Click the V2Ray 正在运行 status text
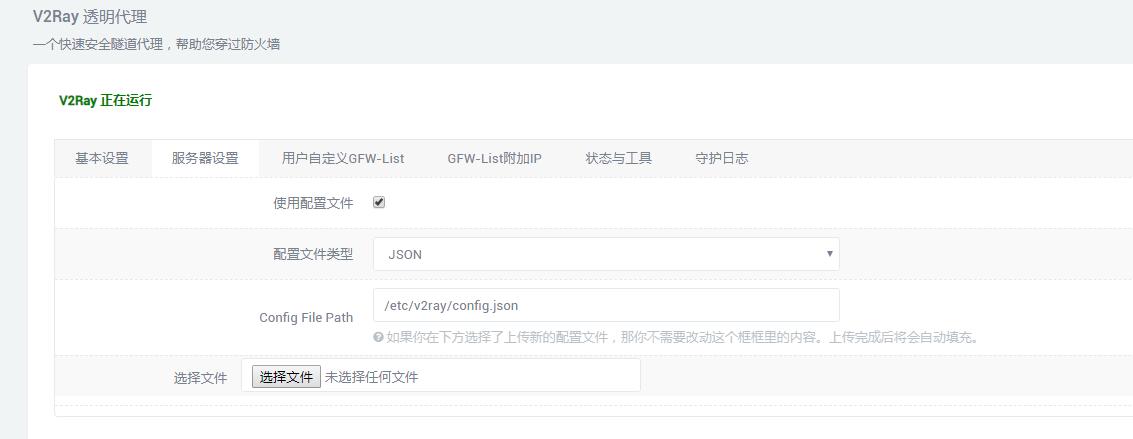1133x439 pixels. coord(106,100)
